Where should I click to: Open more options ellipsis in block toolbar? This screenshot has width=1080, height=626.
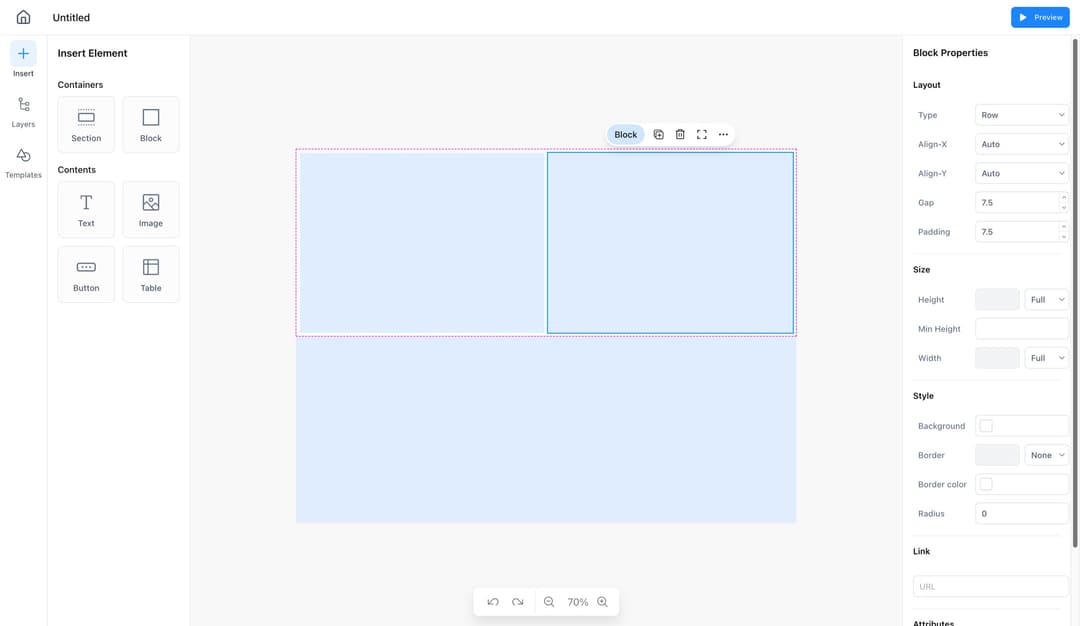723,134
